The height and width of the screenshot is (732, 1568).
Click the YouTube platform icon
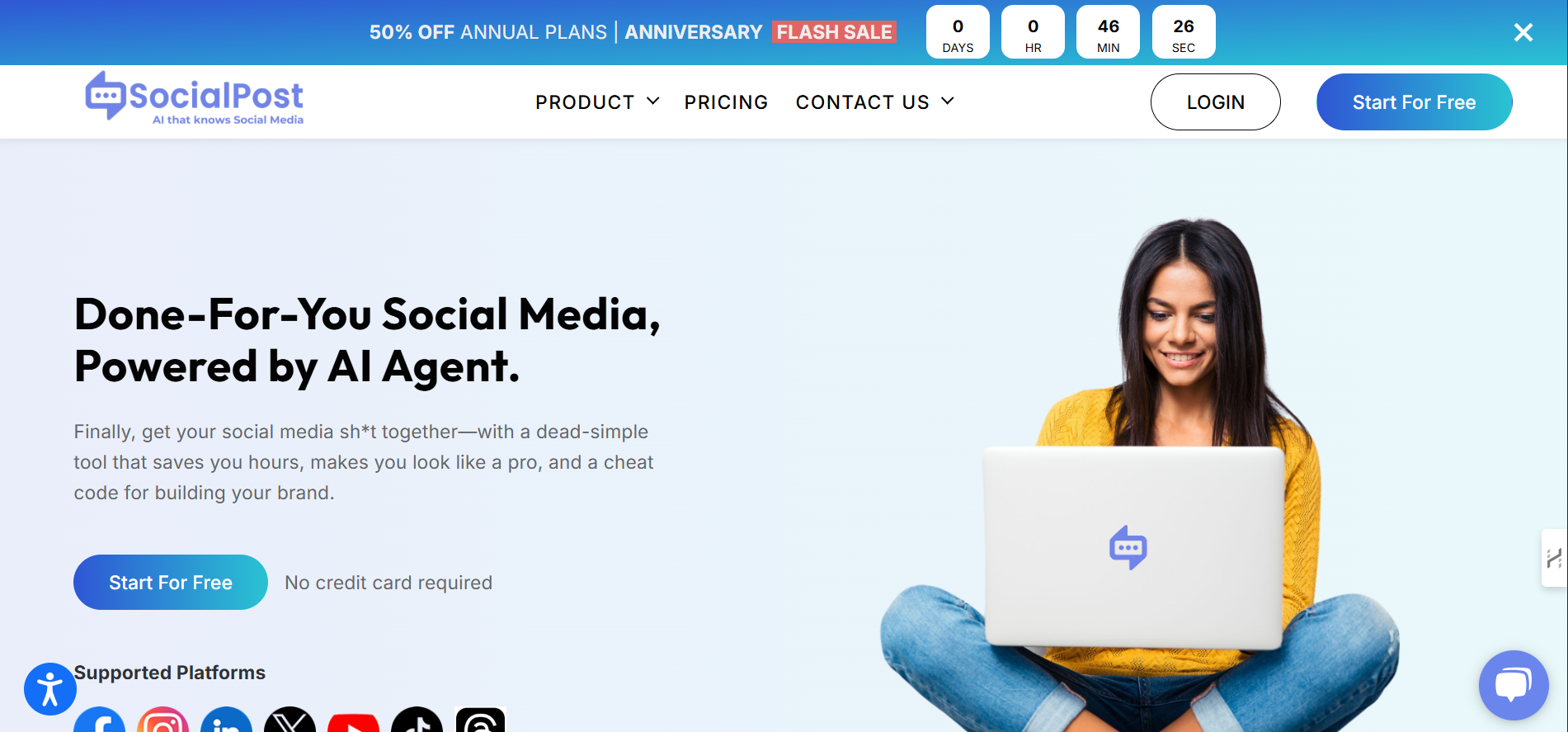(x=353, y=722)
